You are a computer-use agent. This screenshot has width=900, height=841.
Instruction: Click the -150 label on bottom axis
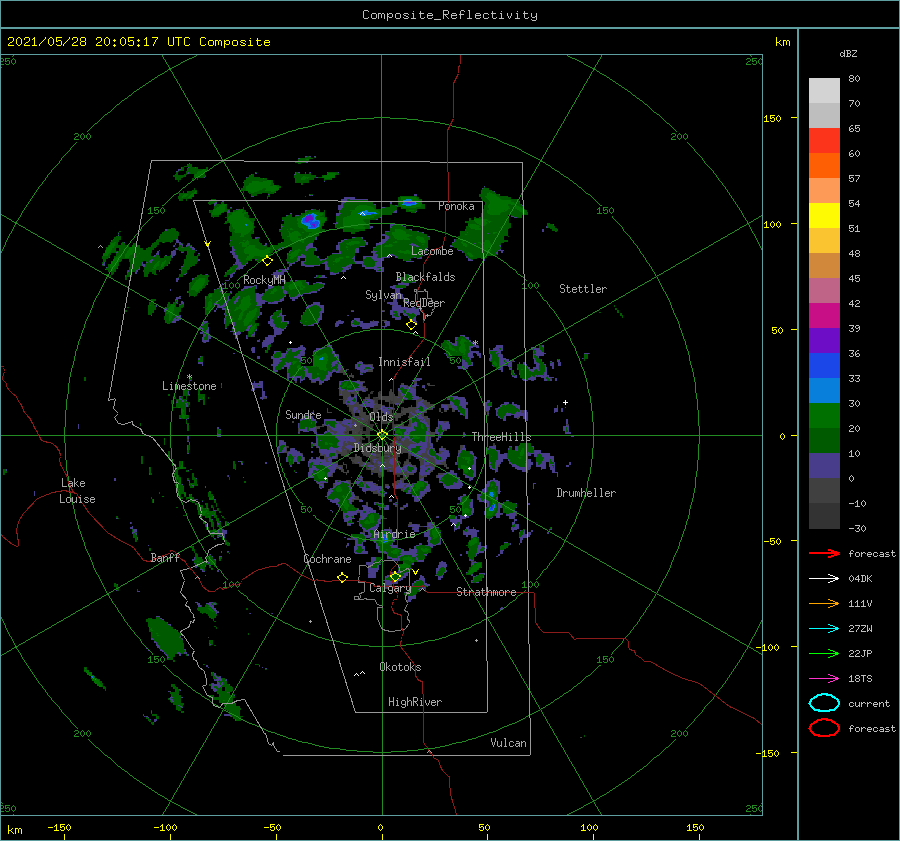coord(59,827)
